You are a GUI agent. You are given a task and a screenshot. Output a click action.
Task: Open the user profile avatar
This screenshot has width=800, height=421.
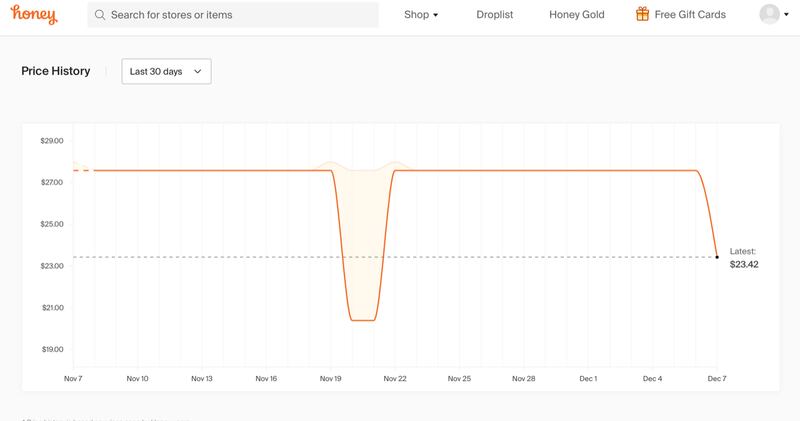pyautogui.click(x=769, y=15)
